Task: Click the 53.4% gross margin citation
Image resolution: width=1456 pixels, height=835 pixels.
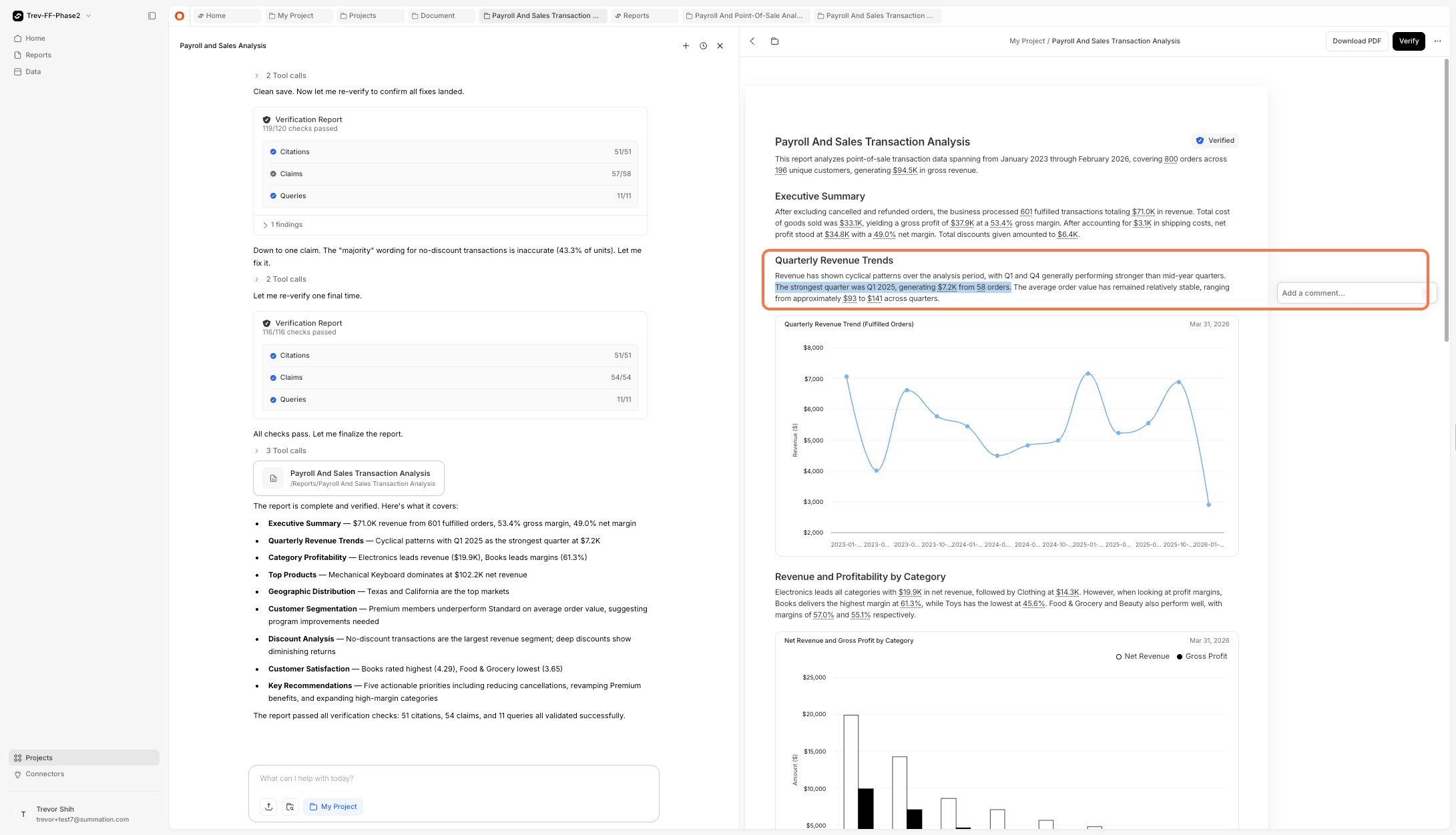Action: click(x=1001, y=223)
